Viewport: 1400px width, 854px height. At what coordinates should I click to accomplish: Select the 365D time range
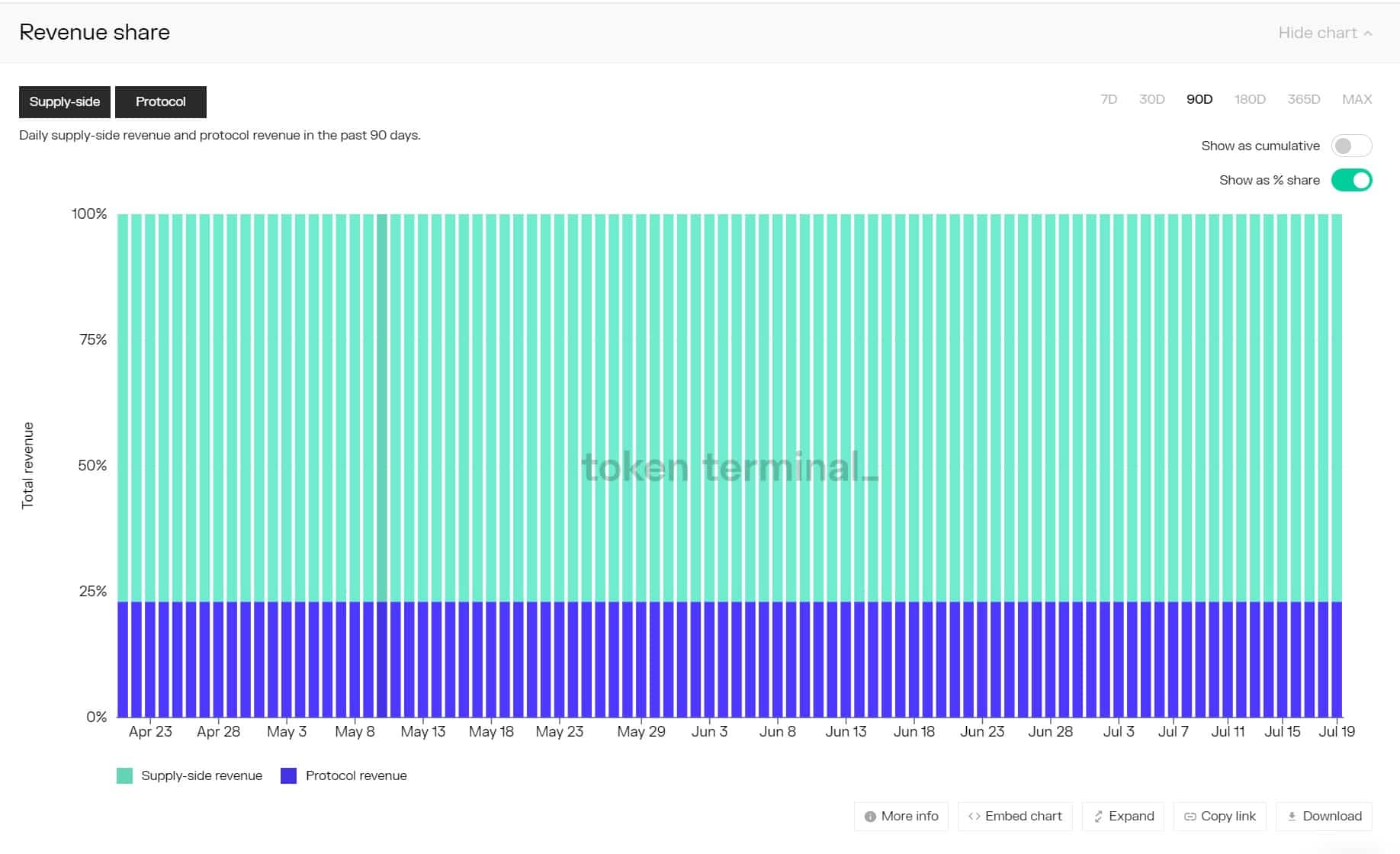tap(1303, 99)
